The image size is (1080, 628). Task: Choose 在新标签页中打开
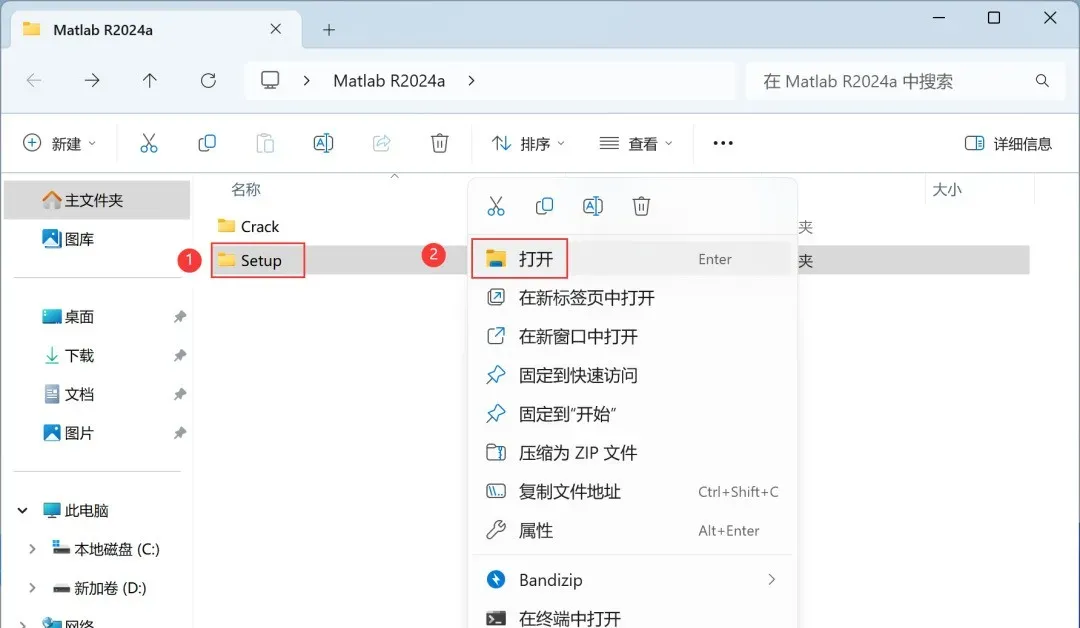click(632, 297)
